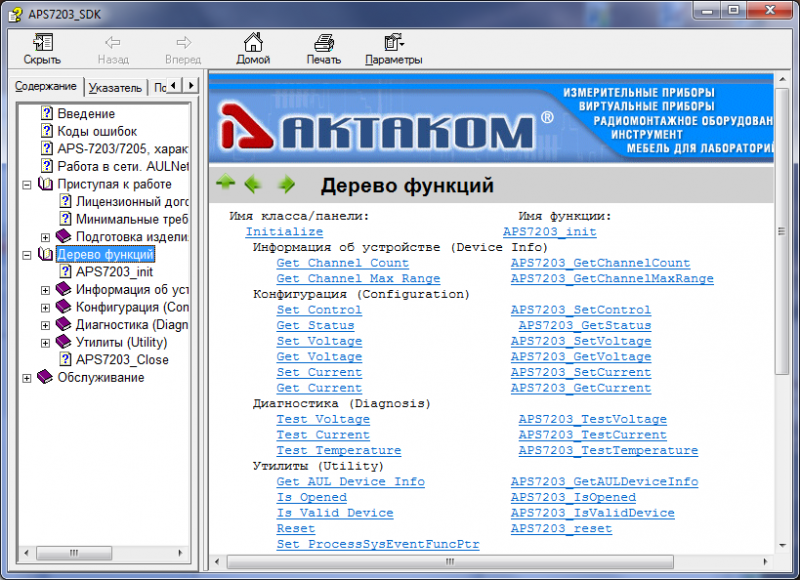Open the APS7203_init function link in the page
Screen dimensions: 800x580
(549, 232)
